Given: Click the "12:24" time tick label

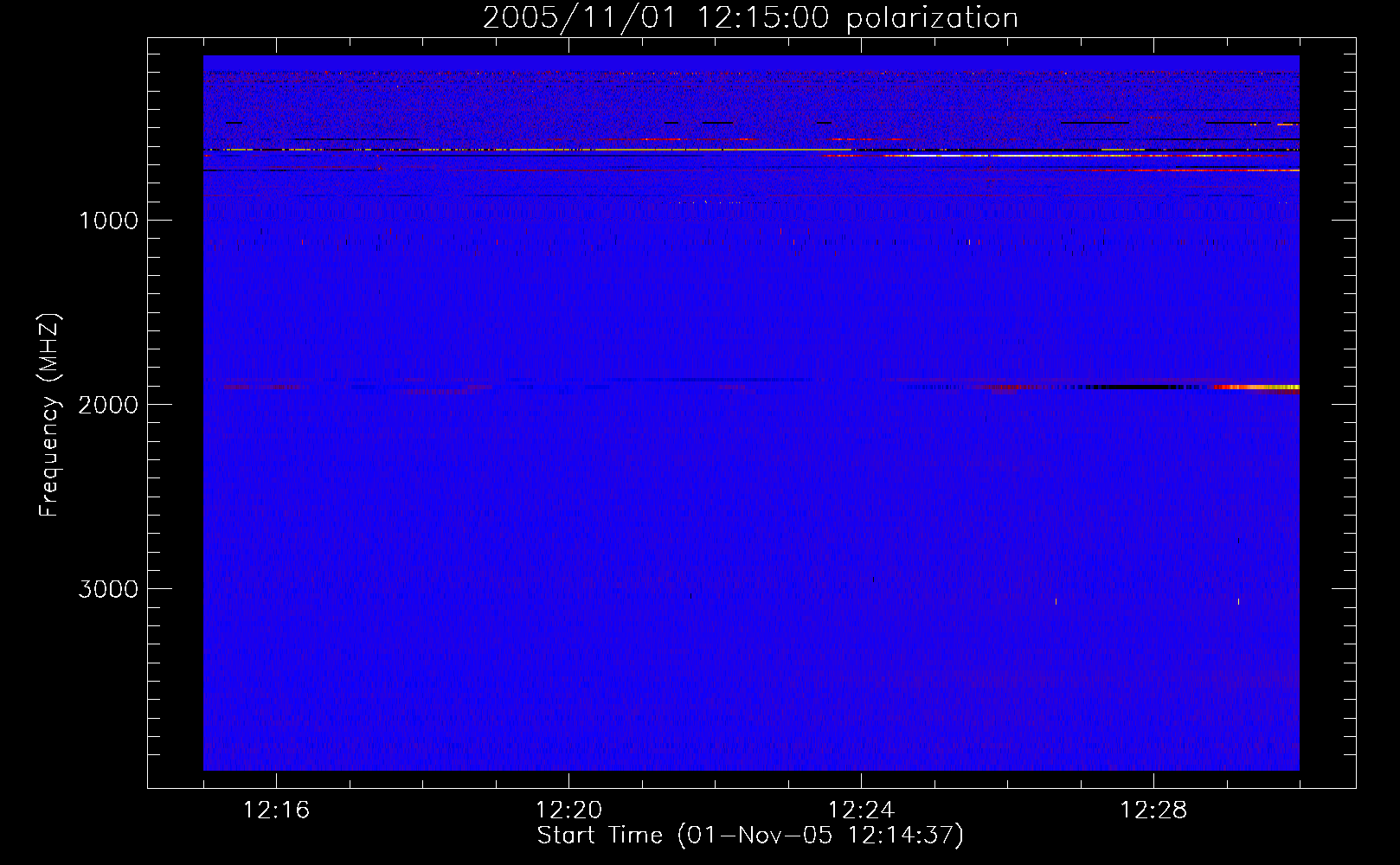Looking at the screenshot, I should 861,811.
